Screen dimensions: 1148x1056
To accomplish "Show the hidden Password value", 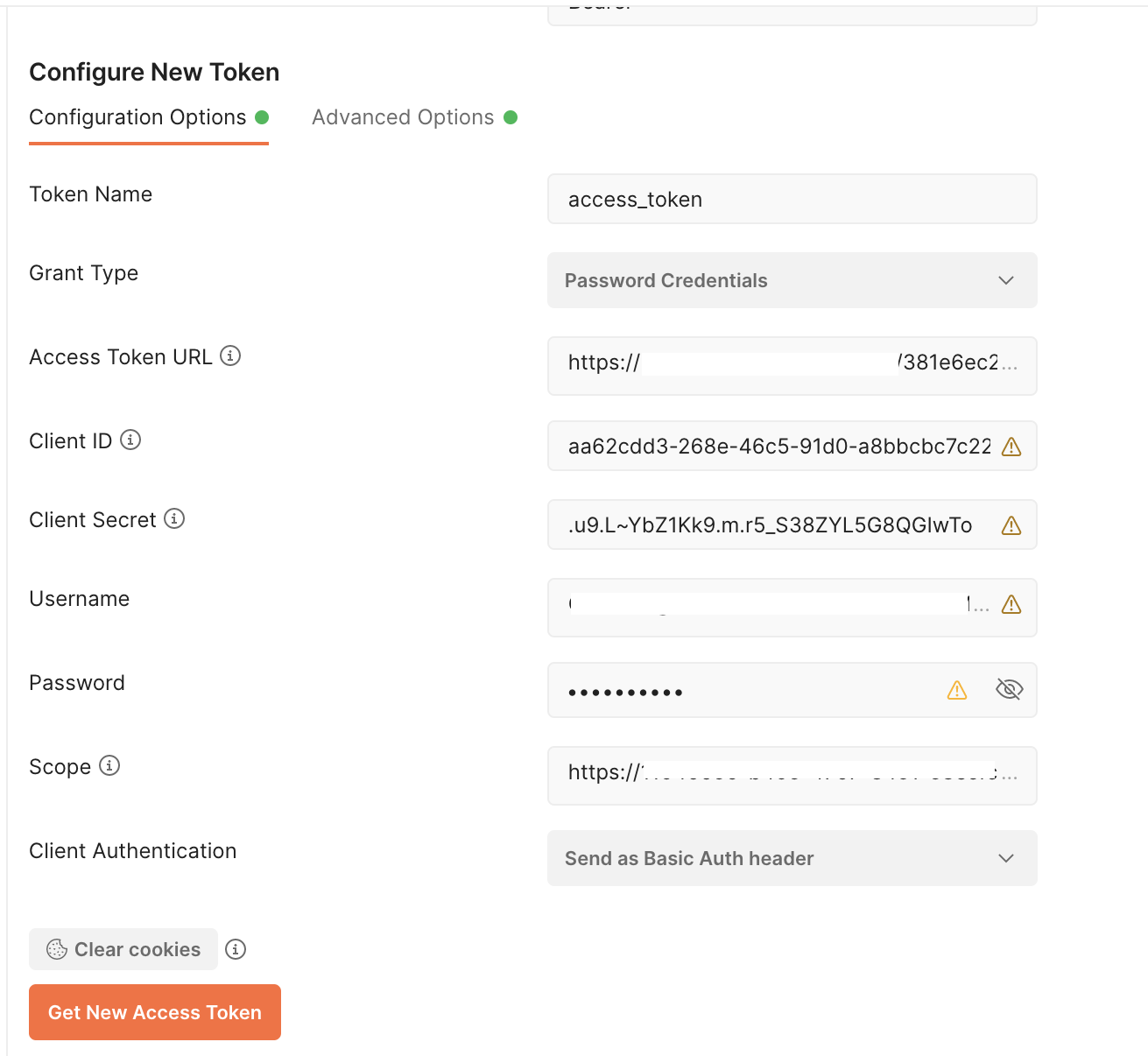I will 1009,689.
